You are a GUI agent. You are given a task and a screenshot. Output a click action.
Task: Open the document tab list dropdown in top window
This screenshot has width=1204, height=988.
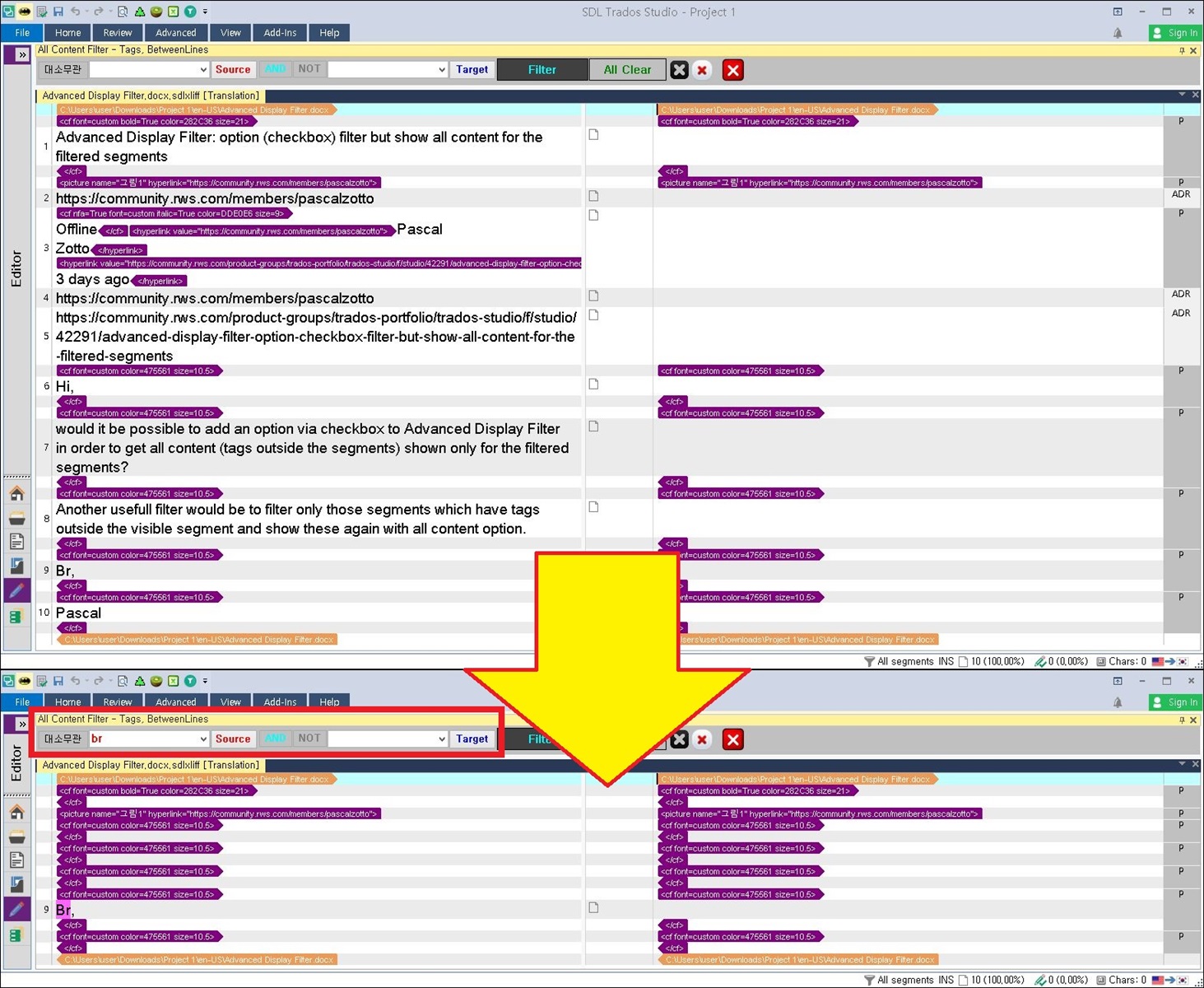1182,96
